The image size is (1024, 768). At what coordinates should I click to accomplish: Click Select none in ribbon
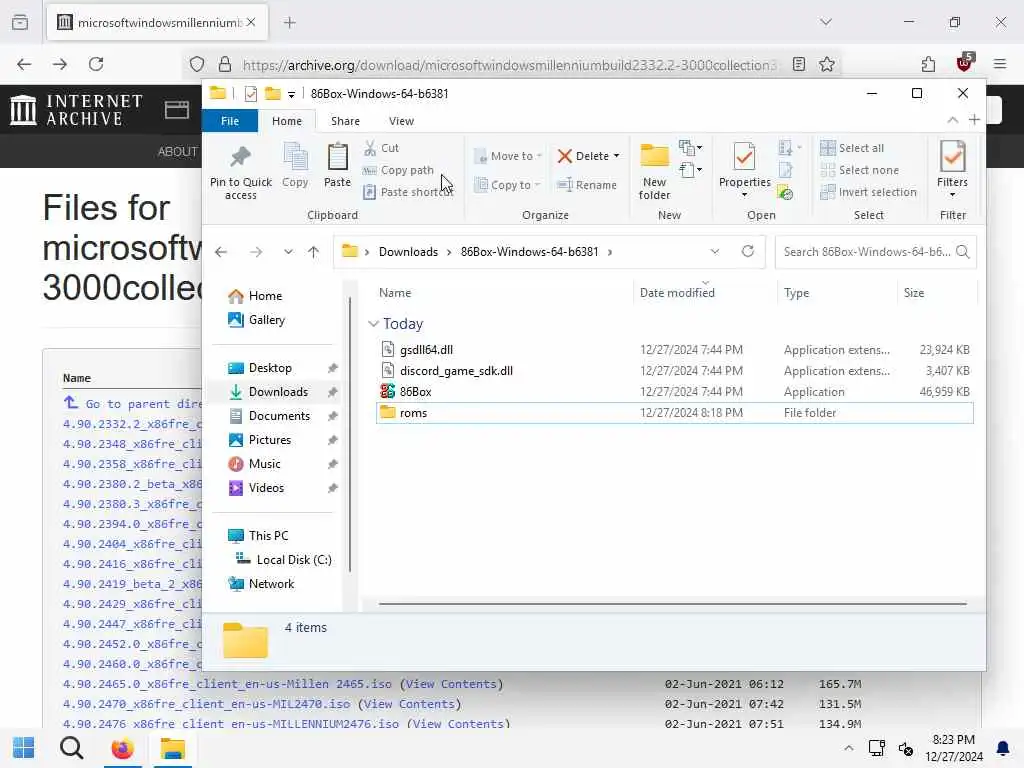[x=859, y=170]
